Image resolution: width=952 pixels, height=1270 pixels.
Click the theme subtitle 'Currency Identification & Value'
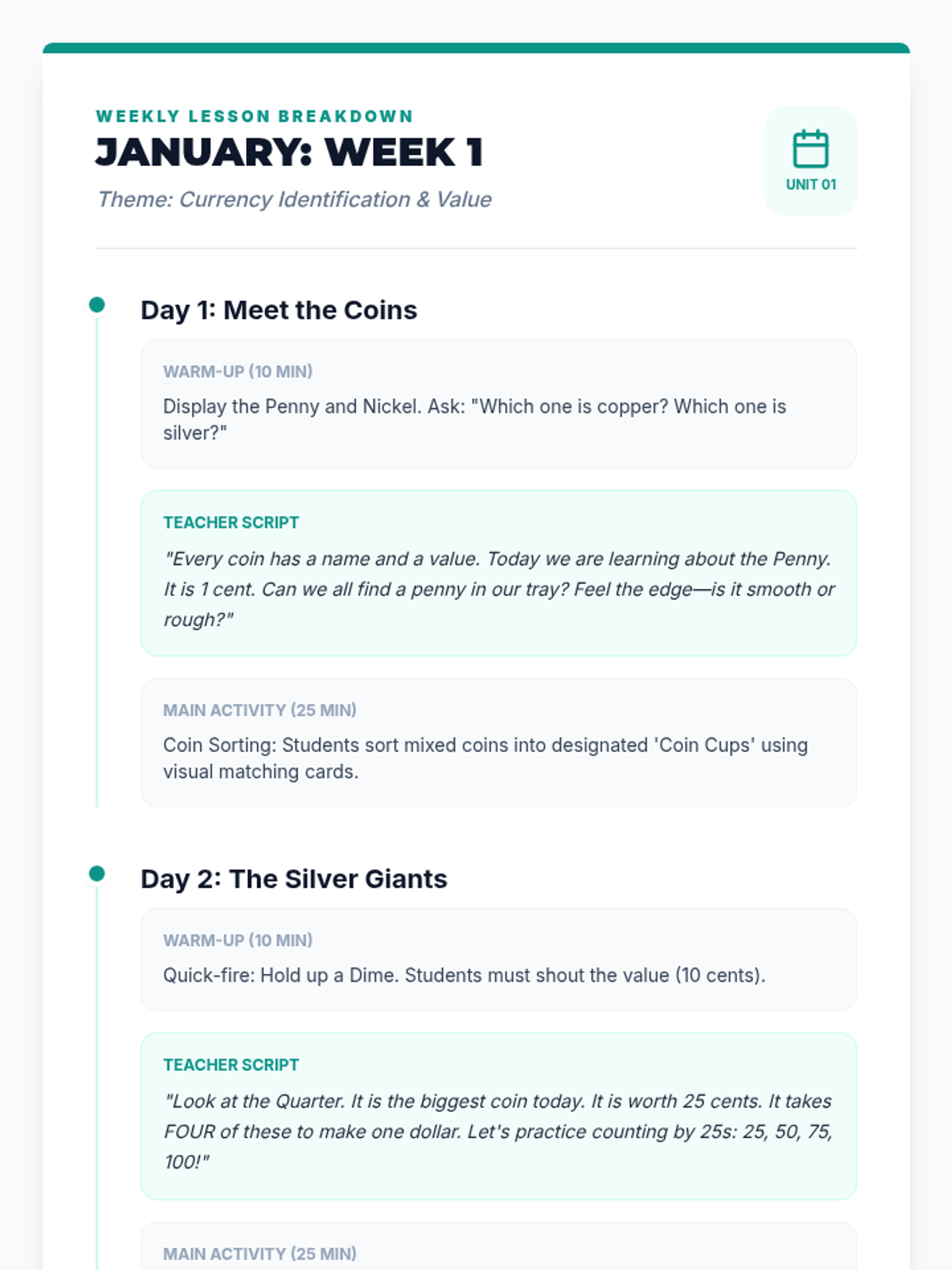pos(294,199)
